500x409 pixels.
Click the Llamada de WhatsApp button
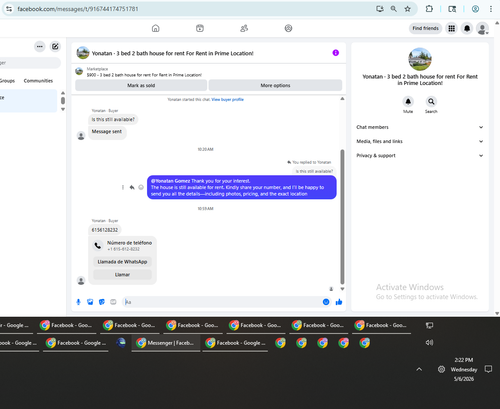122,262
